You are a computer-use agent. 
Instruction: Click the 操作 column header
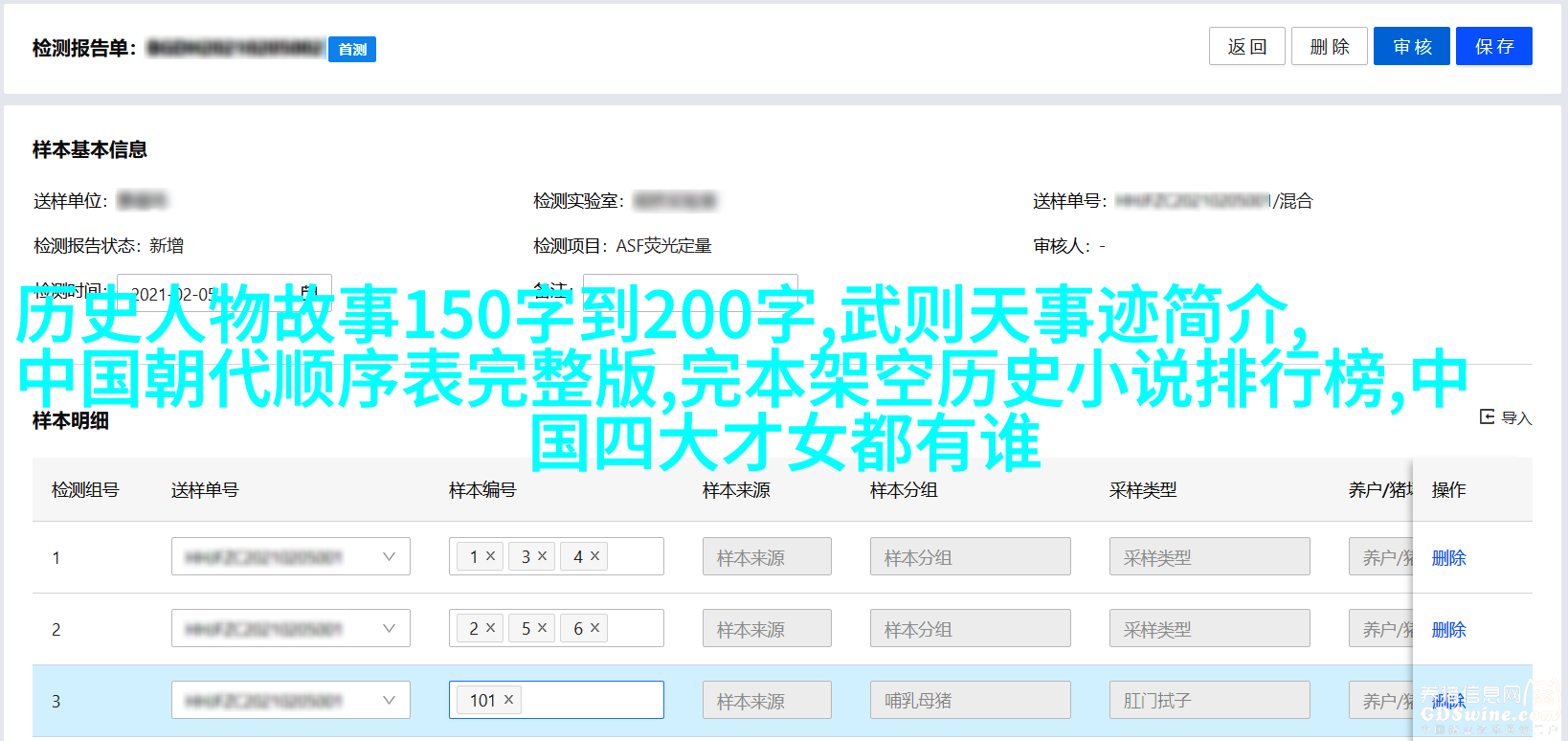point(1448,489)
